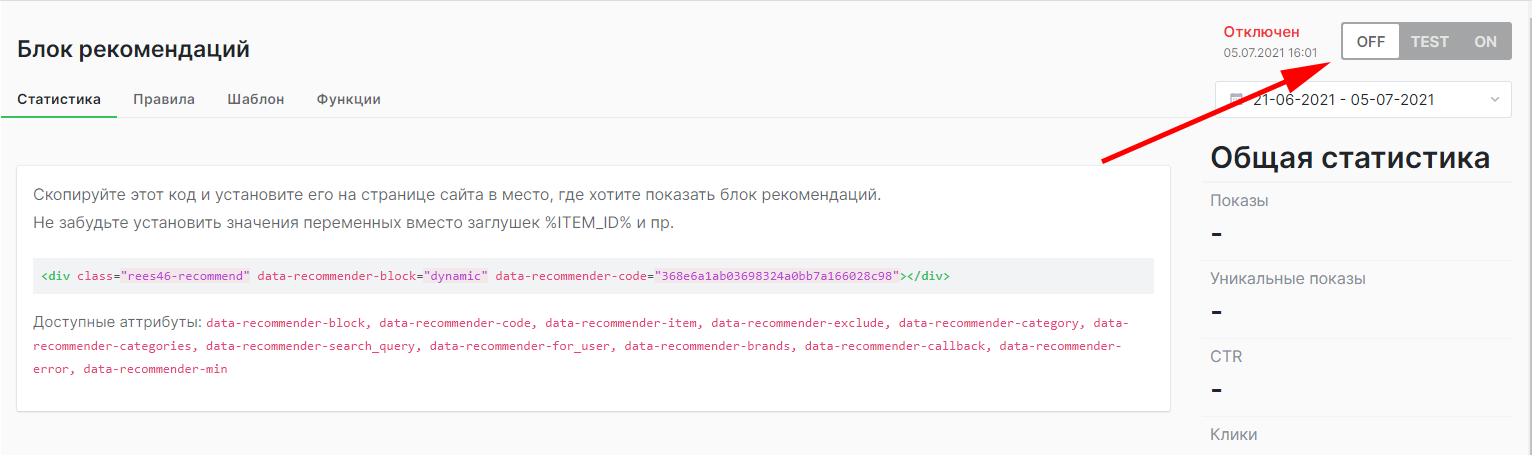This screenshot has height=455, width=1532.
Task: Turn the recommendation block ON
Action: point(1485,42)
